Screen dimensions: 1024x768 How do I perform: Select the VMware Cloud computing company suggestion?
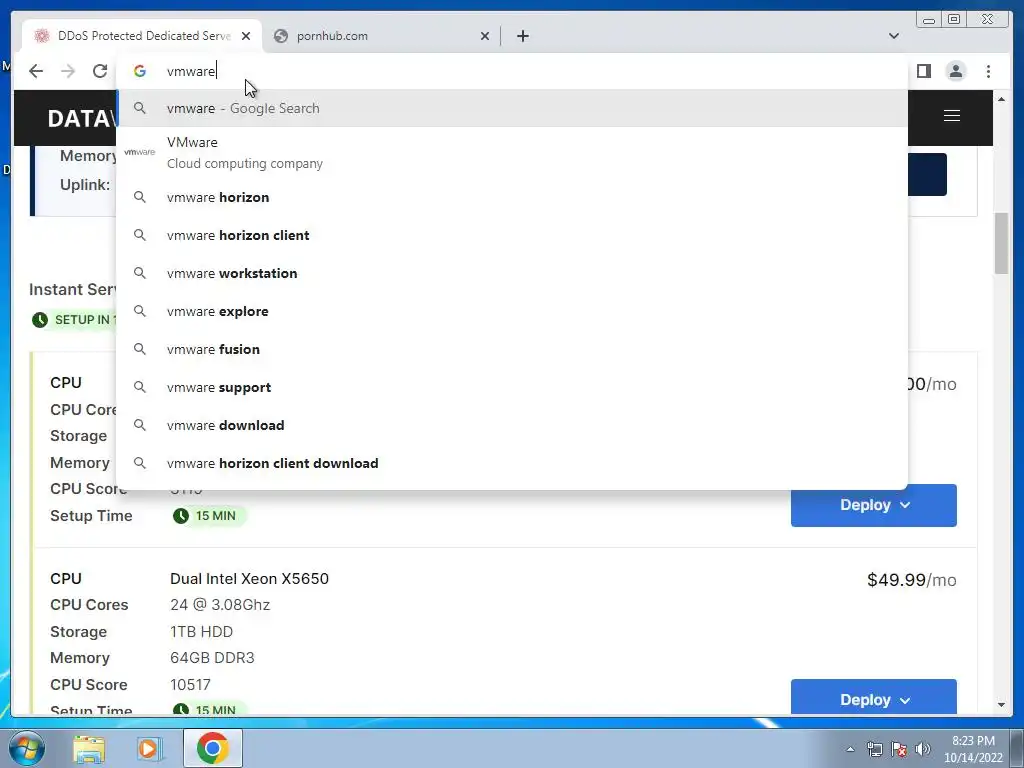tap(512, 153)
